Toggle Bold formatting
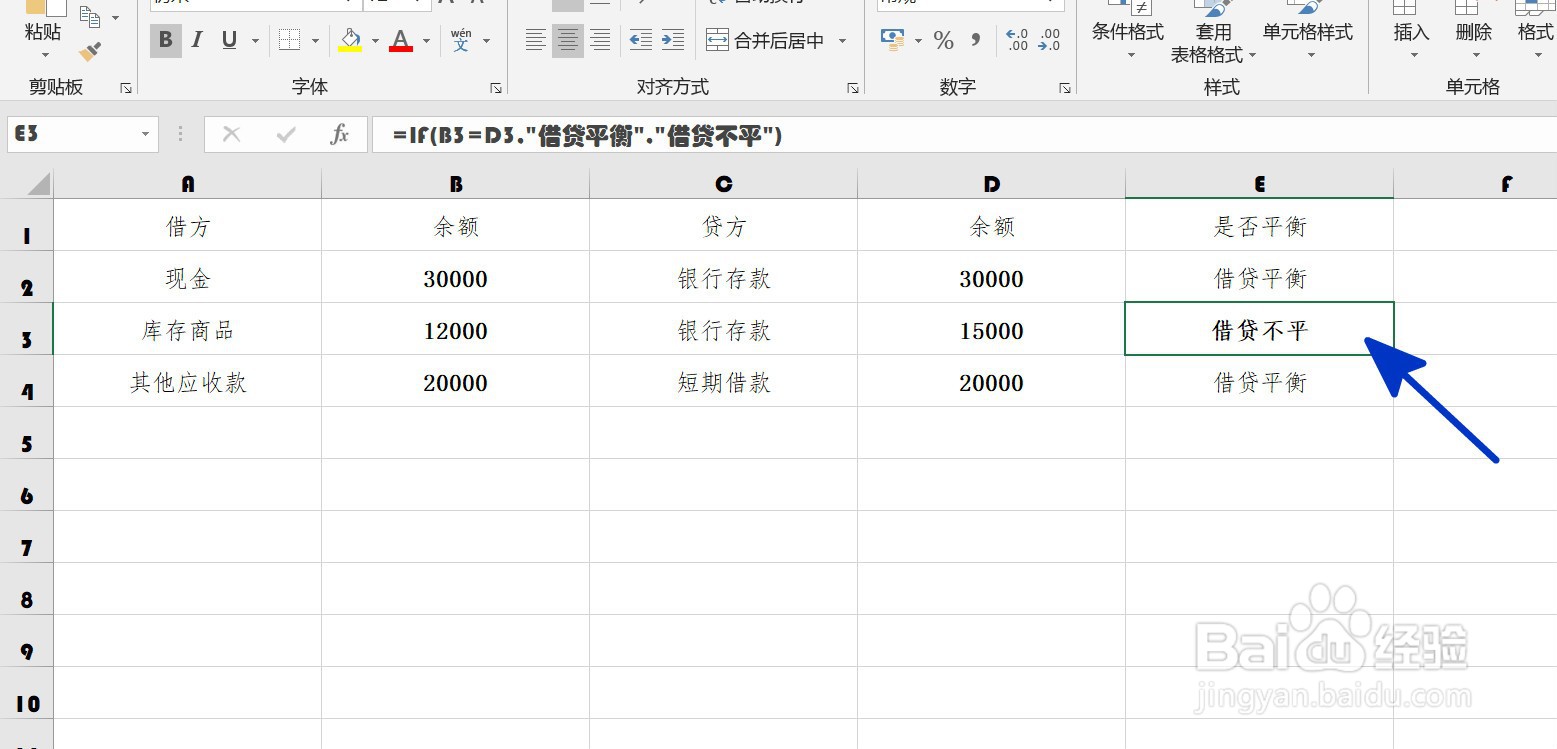Screen dimensions: 1557x749 [x=166, y=41]
